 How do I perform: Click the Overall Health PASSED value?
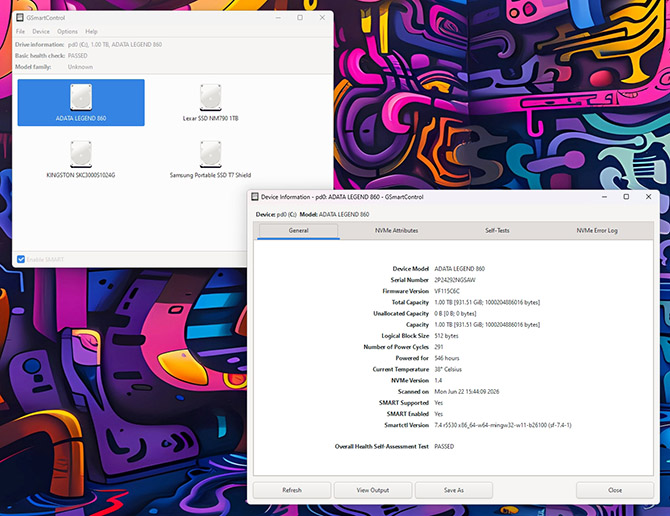click(x=444, y=447)
